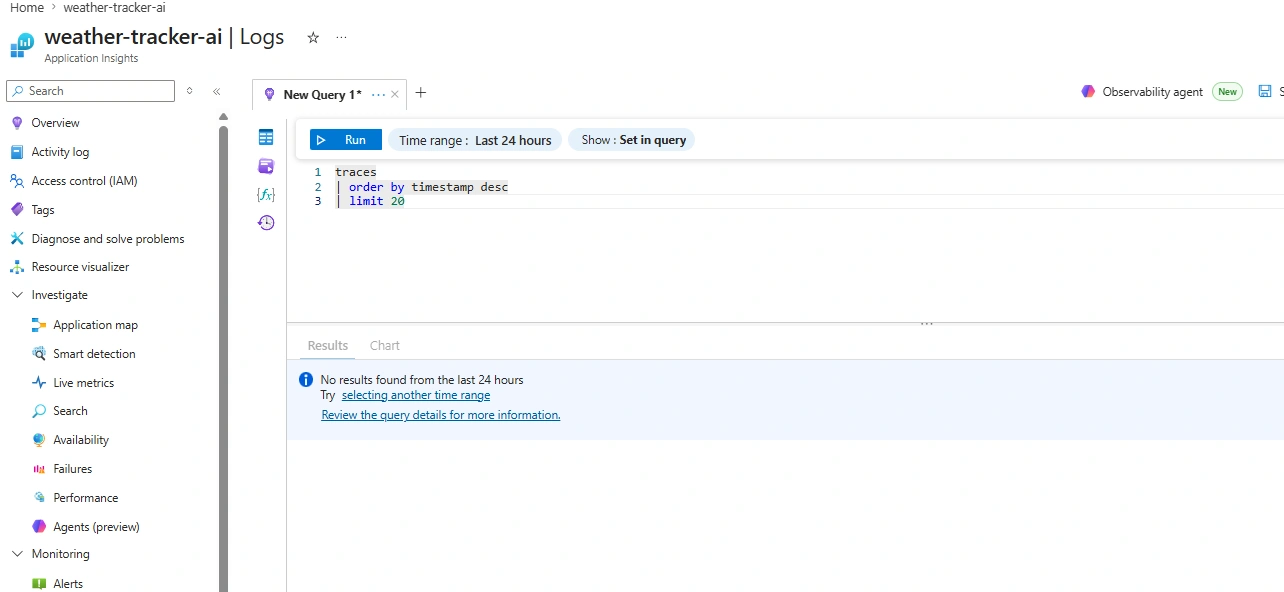Image resolution: width=1284 pixels, height=592 pixels.
Task: Click the Smart detection icon
Action: pyautogui.click(x=39, y=354)
